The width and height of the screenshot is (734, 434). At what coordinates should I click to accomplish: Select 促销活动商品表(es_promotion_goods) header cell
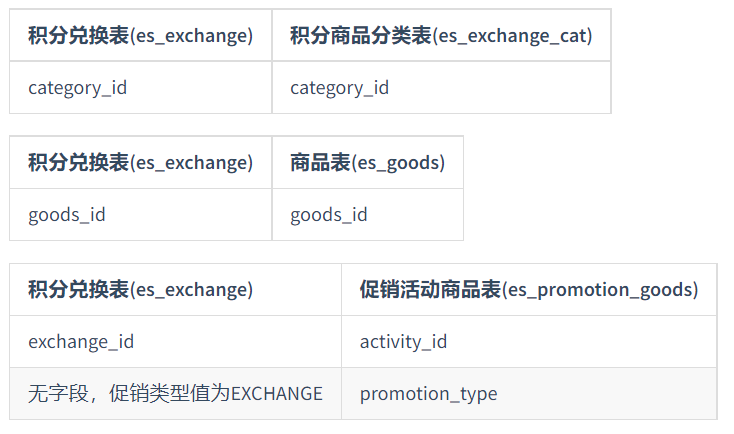529,290
